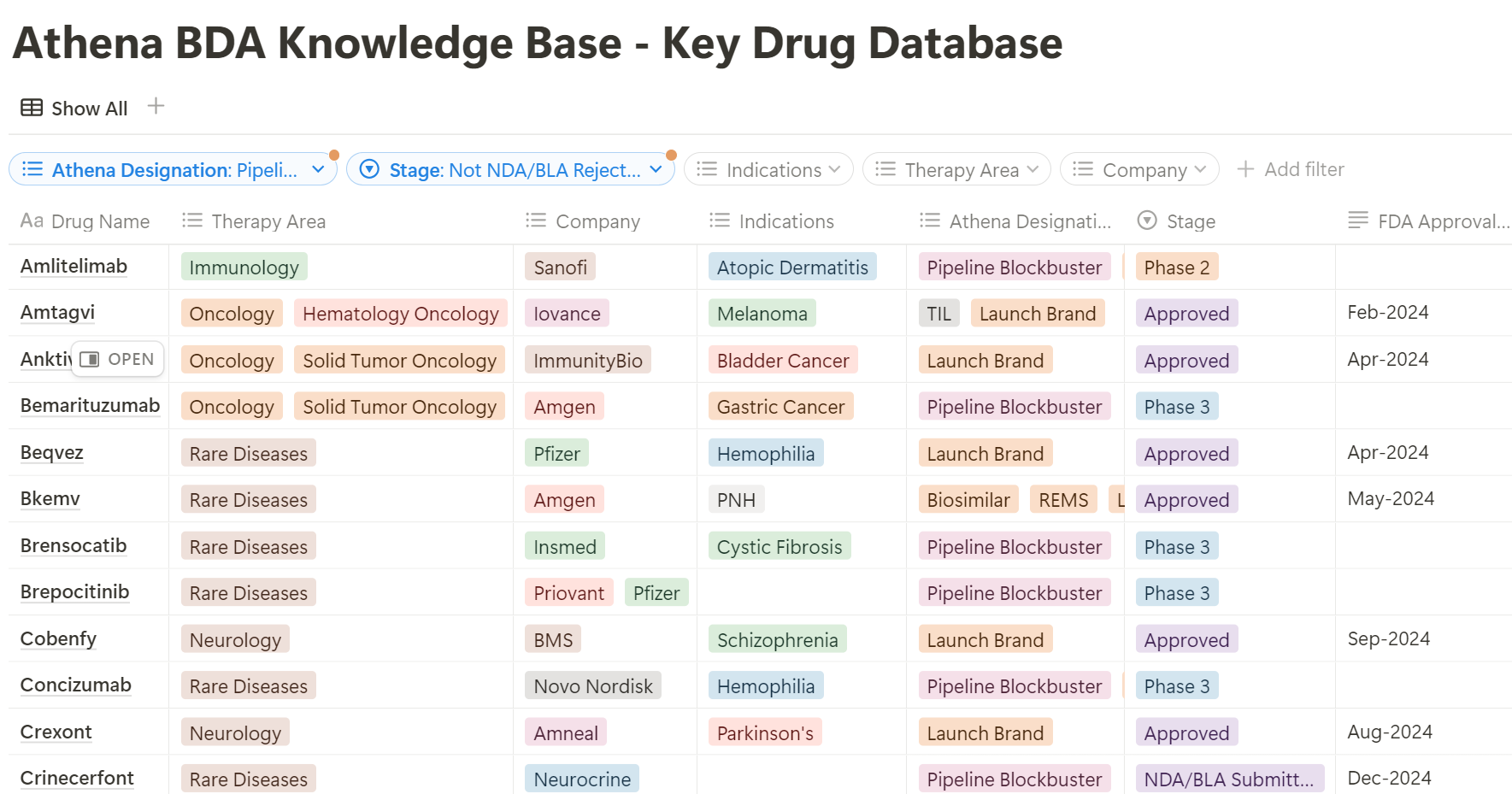The height and width of the screenshot is (794, 1512).
Task: Click the select icon in the Stage column header
Action: click(x=1146, y=221)
